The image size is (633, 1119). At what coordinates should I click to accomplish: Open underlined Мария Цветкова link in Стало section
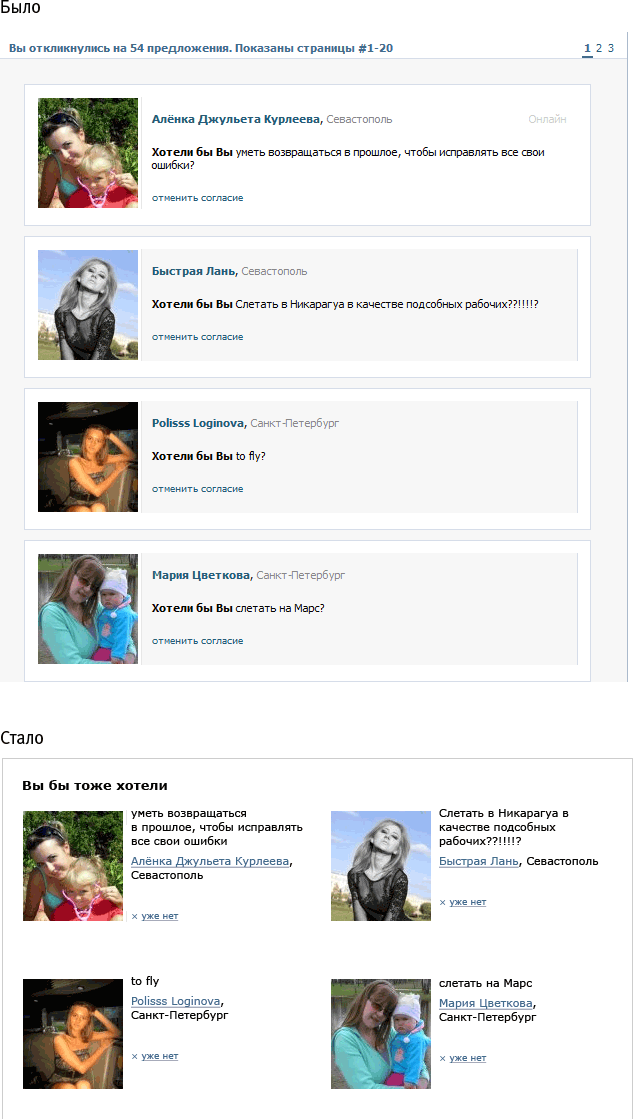[x=486, y=1003]
